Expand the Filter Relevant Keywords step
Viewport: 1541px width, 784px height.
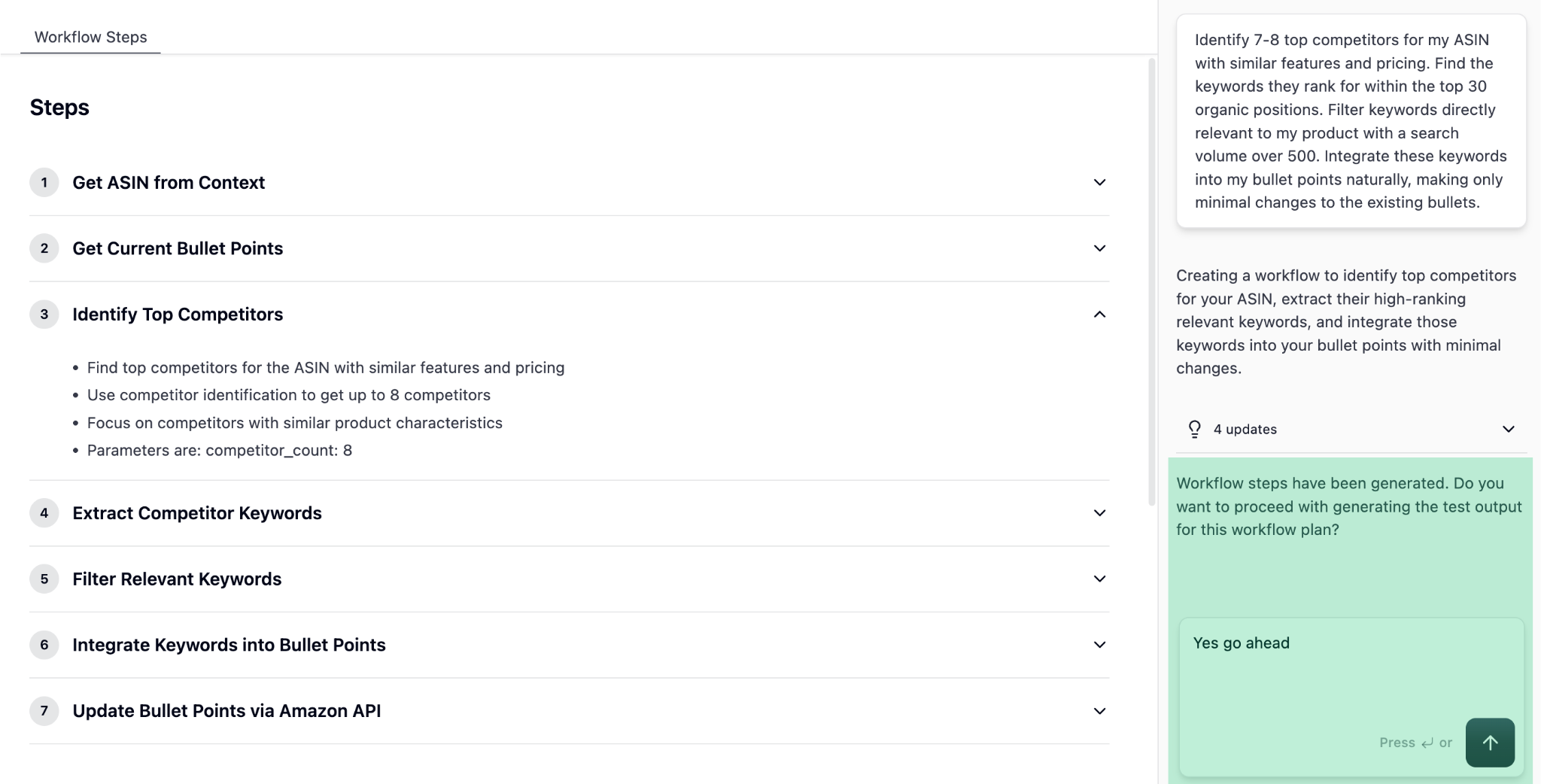(1099, 579)
